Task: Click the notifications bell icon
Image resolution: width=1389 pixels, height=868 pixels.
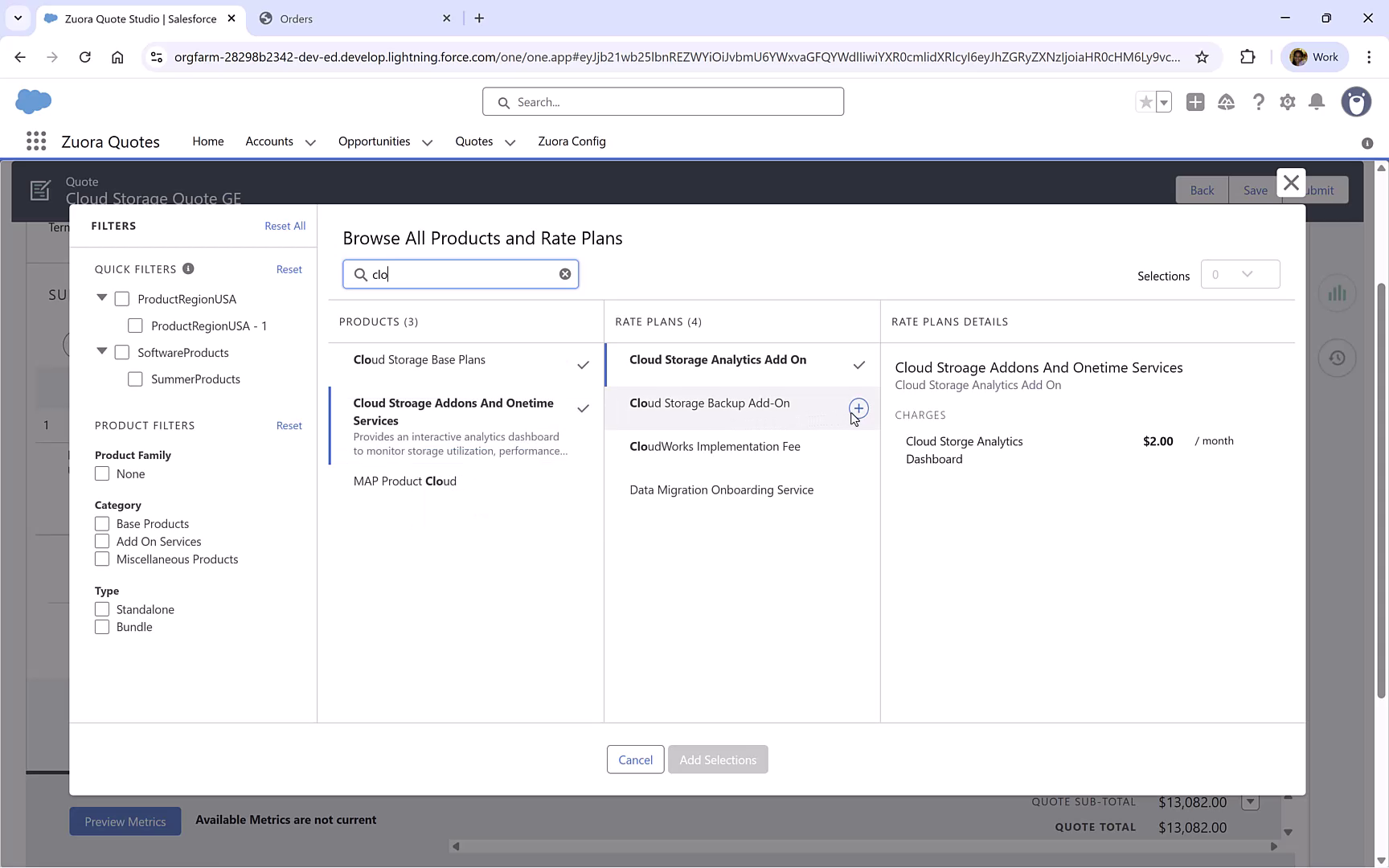Action: pos(1317,102)
